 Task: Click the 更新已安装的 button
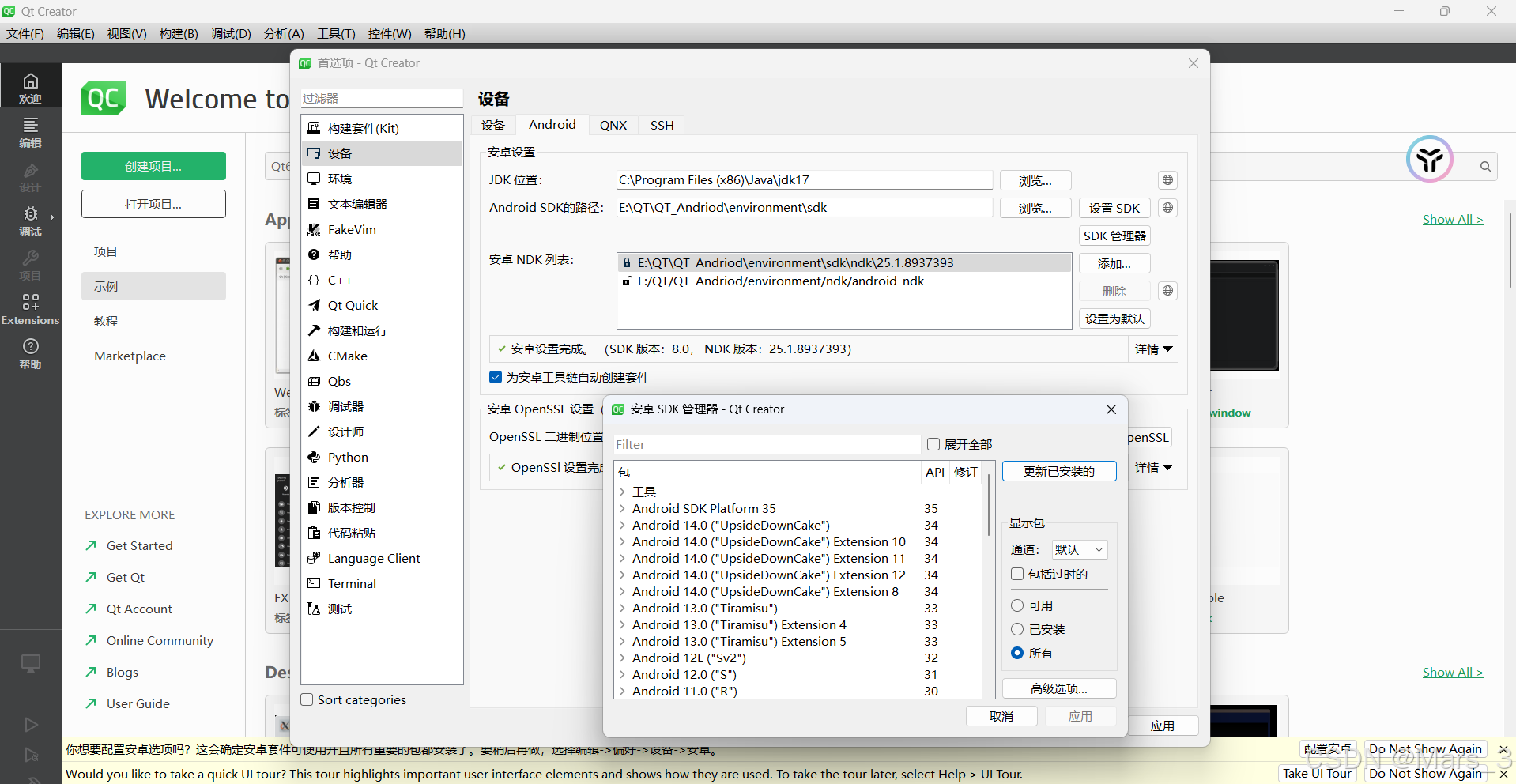coord(1059,471)
